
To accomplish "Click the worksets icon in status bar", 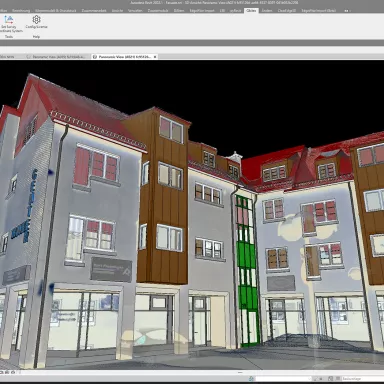I will 252,379.
